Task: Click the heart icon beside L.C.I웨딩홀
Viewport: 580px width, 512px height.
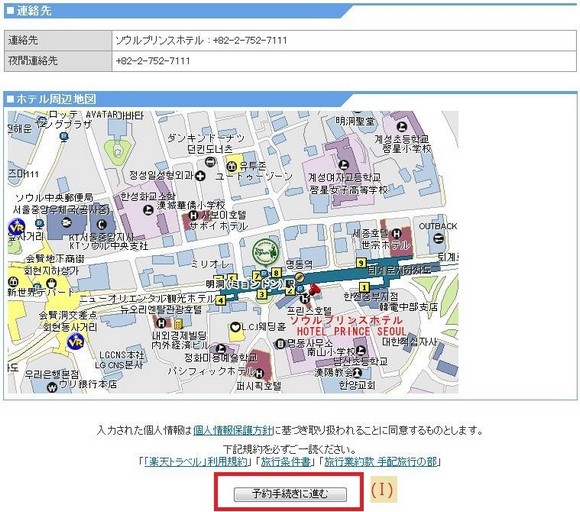Action: 235,327
